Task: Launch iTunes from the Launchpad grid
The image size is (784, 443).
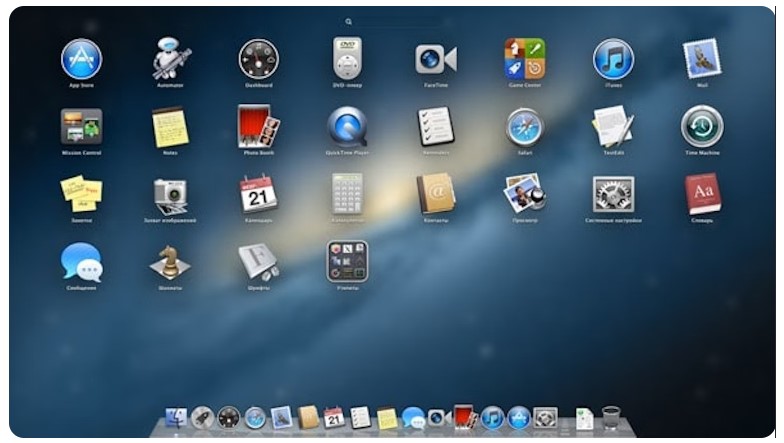Action: pos(614,59)
